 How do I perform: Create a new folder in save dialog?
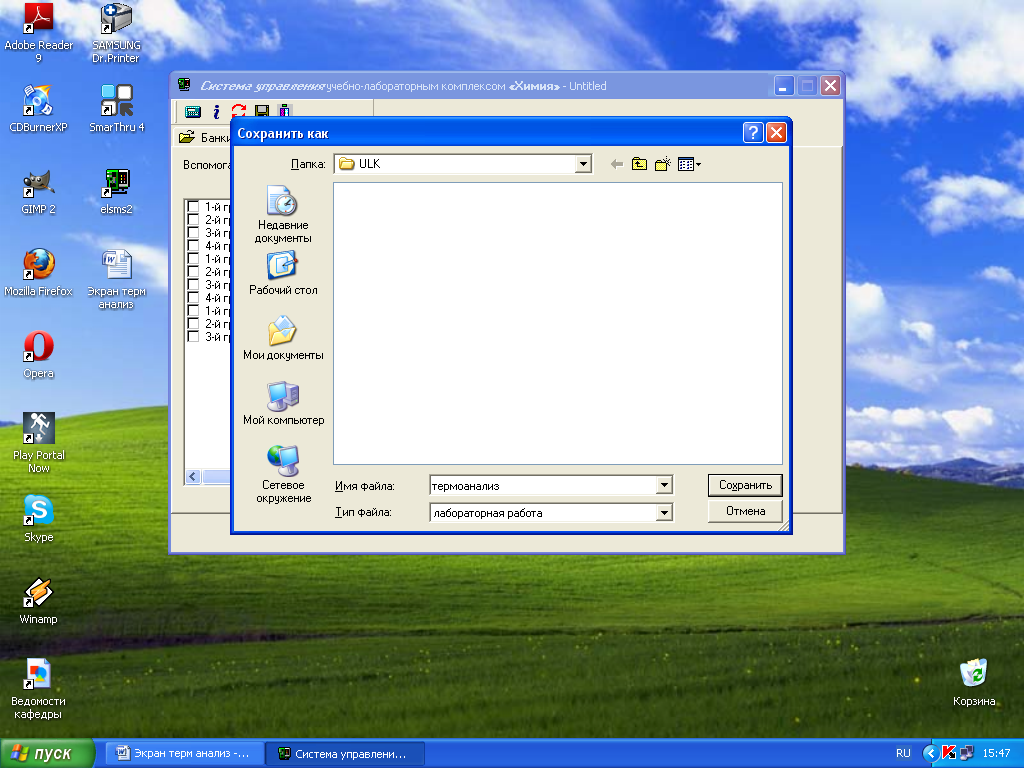pyautogui.click(x=663, y=164)
